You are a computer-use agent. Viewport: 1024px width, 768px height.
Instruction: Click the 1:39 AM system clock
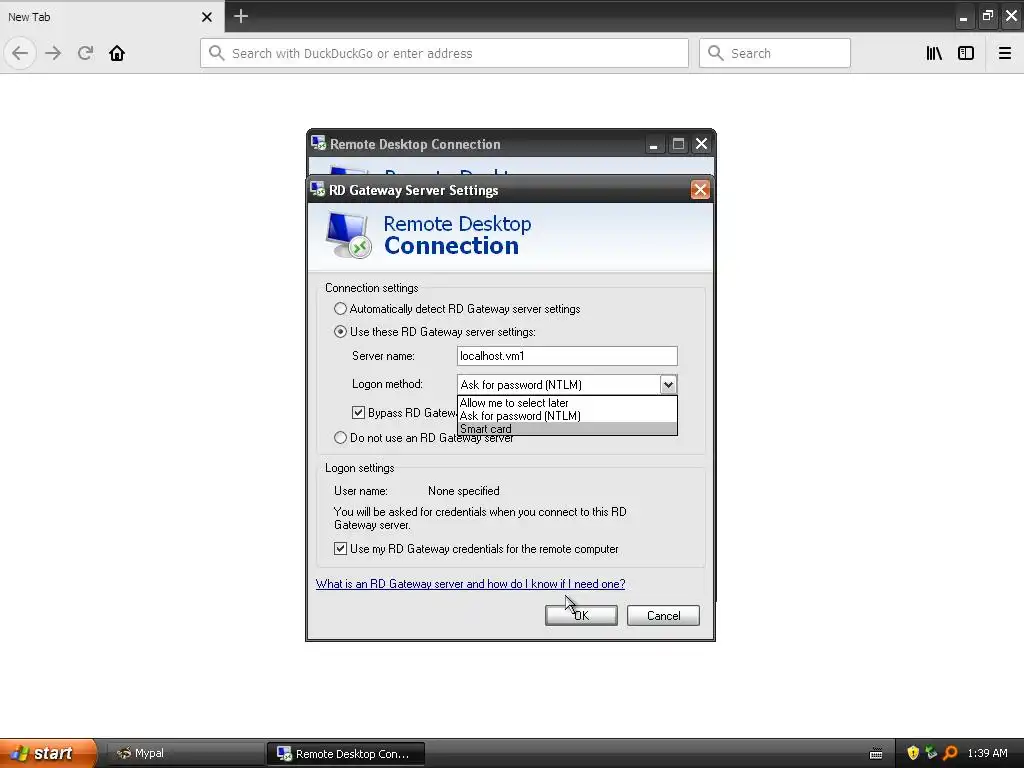(987, 753)
